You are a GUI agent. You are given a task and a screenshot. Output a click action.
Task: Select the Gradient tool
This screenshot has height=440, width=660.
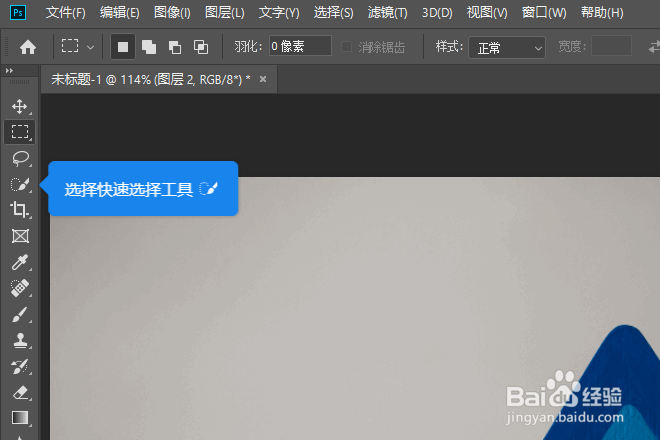click(20, 418)
